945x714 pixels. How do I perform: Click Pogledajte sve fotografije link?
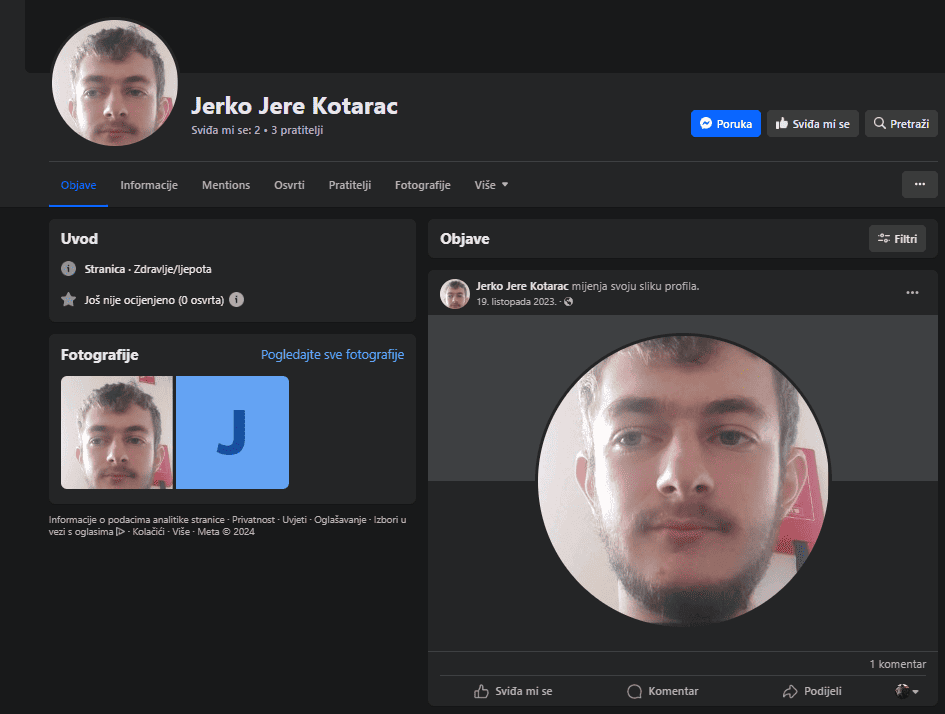click(332, 355)
